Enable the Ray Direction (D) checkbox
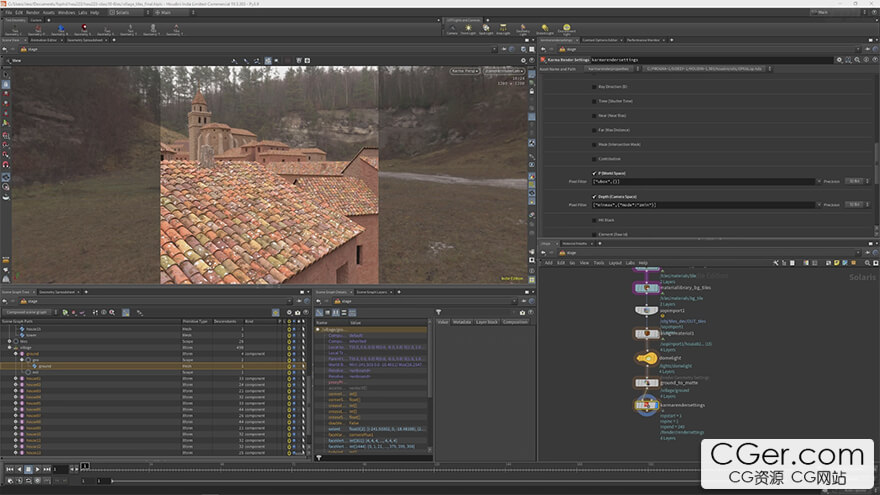 click(x=594, y=87)
